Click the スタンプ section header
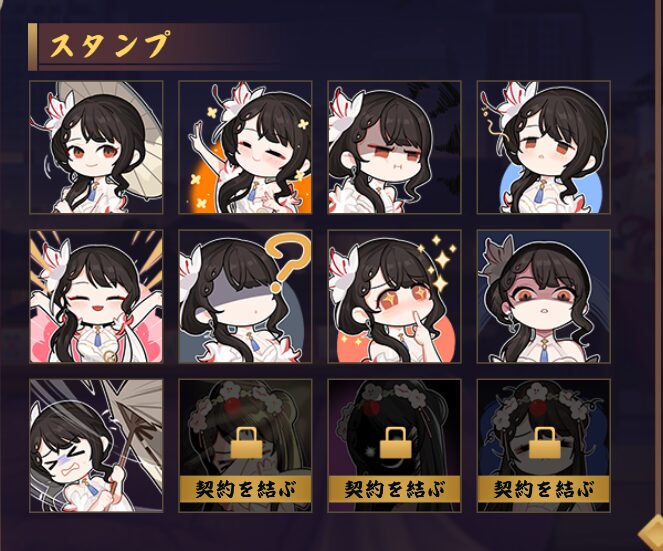This screenshot has height=551, width=663. pyautogui.click(x=110, y=44)
